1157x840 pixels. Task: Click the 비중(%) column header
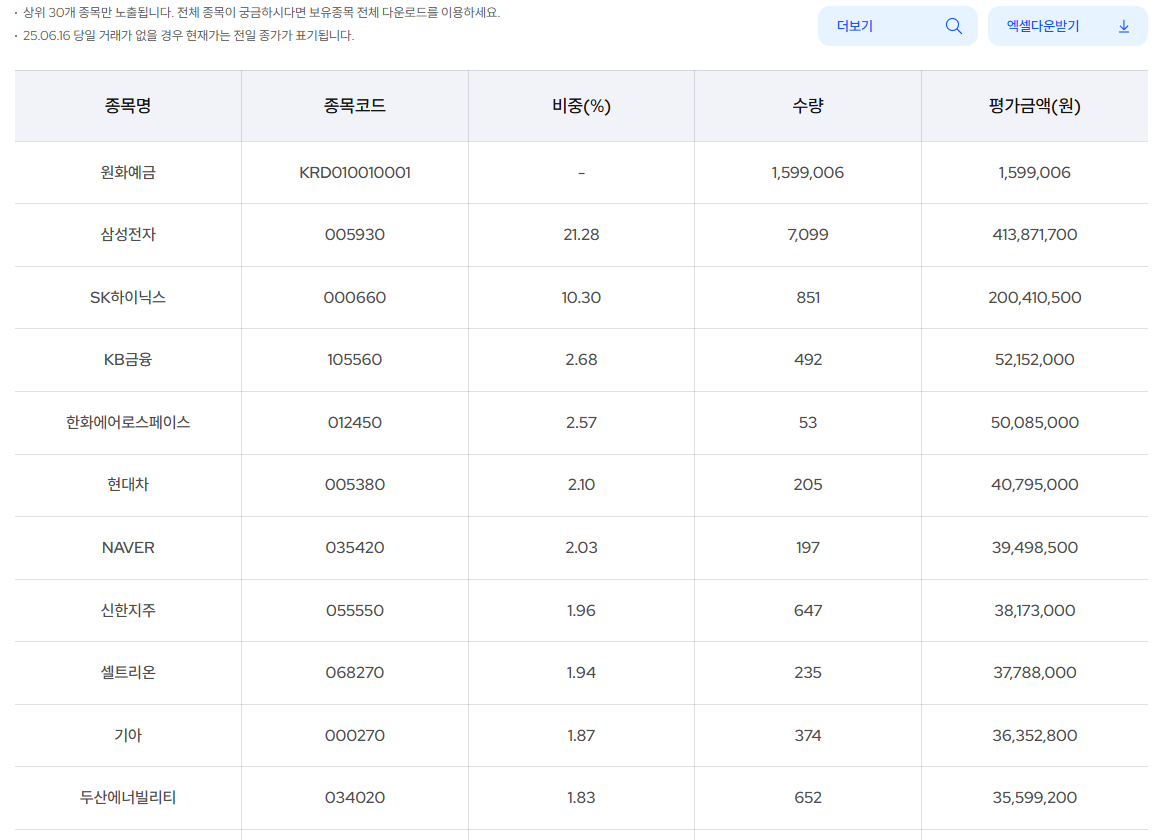[581, 106]
